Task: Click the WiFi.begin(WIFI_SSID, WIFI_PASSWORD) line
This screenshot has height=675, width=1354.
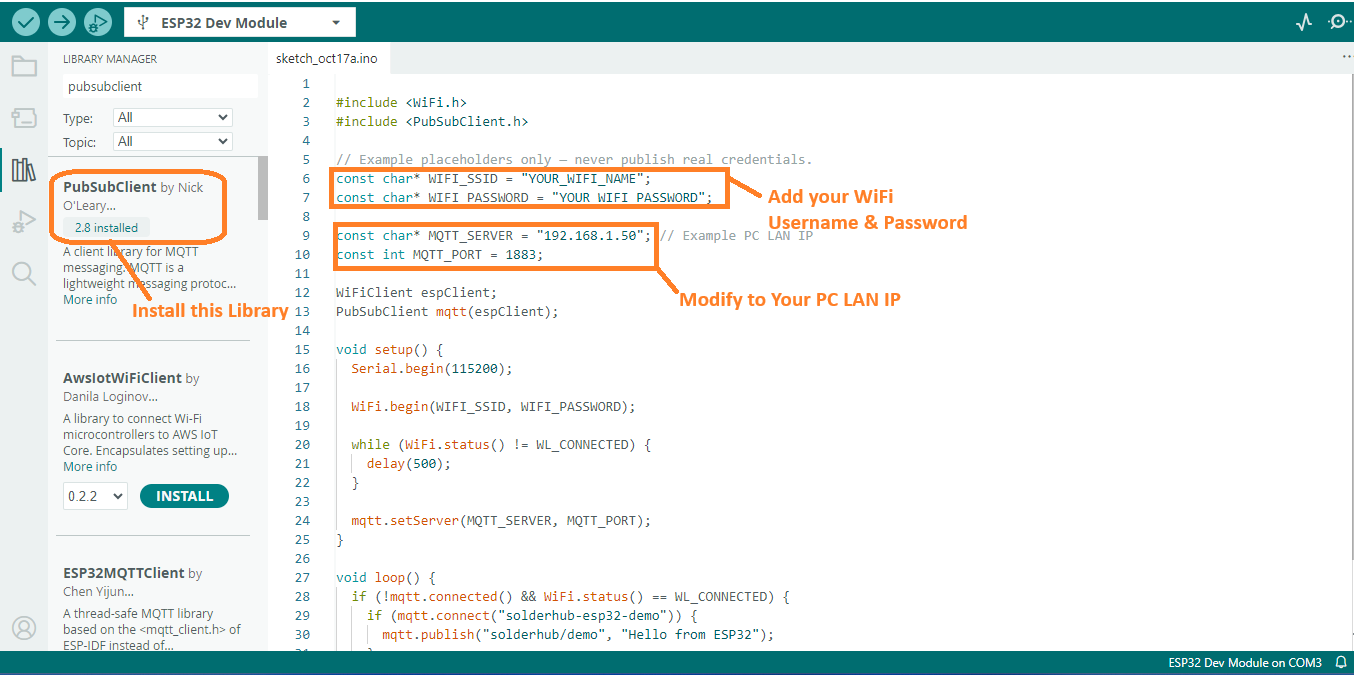Action: (493, 407)
